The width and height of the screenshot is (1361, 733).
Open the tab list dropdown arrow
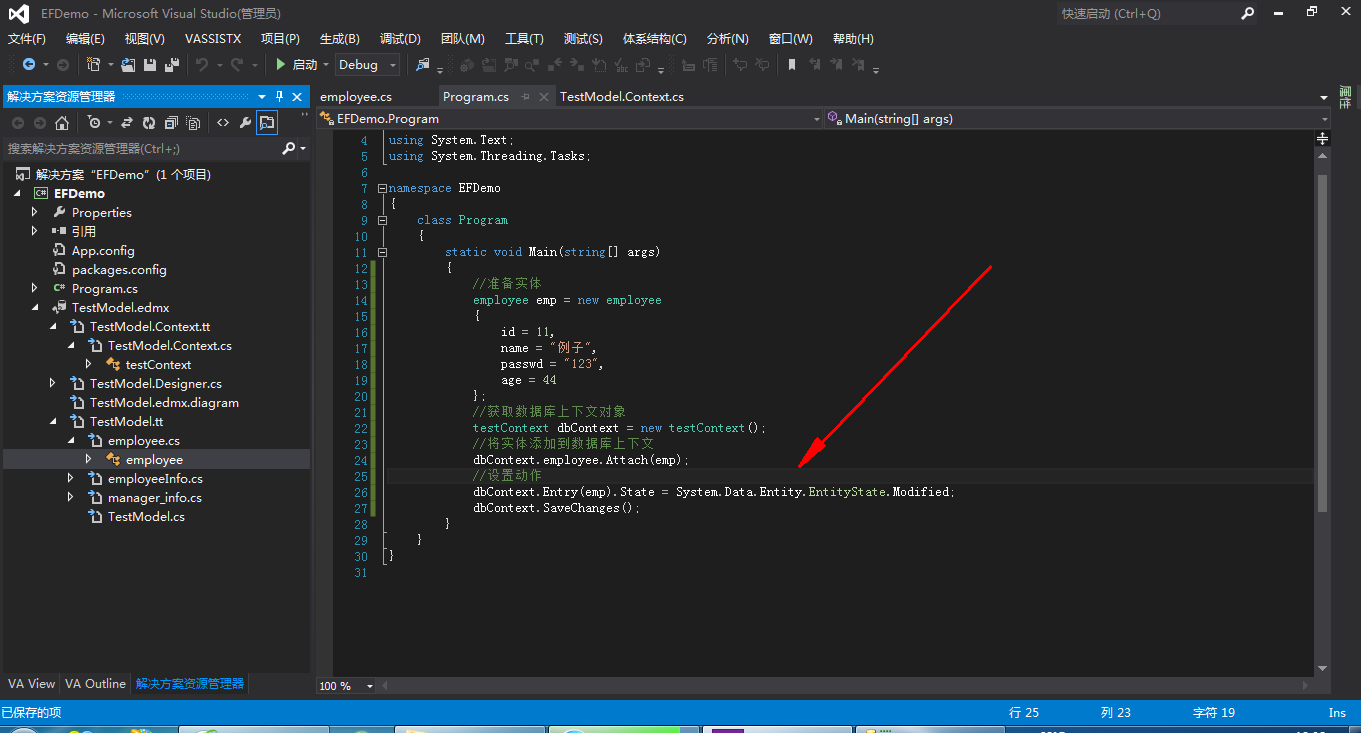(1323, 98)
